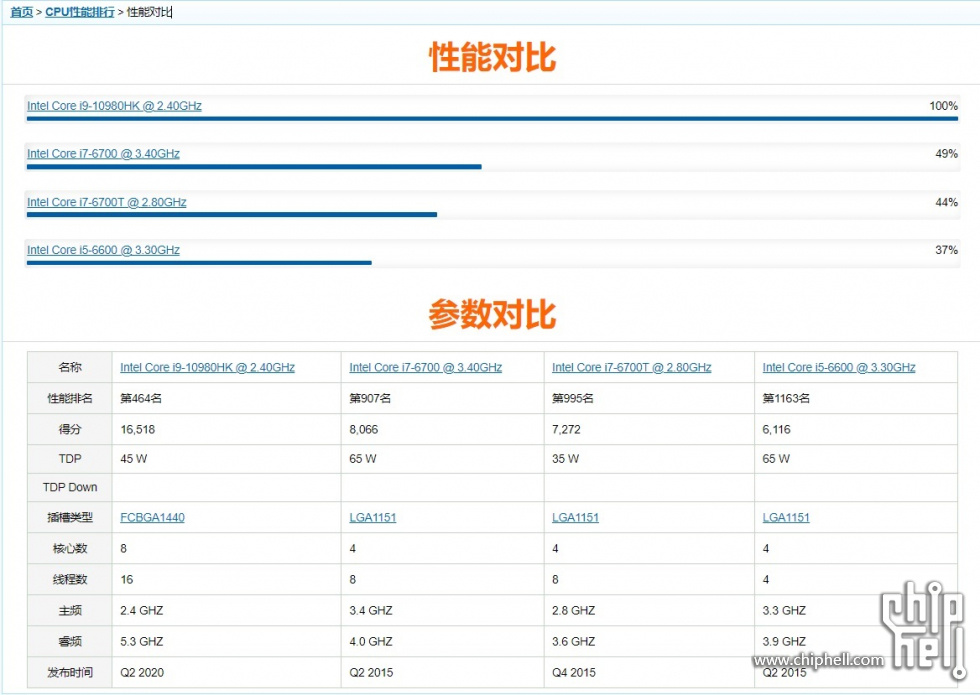Select the 得分 row label
Screen dimensions: 980x695
[x=70, y=429]
